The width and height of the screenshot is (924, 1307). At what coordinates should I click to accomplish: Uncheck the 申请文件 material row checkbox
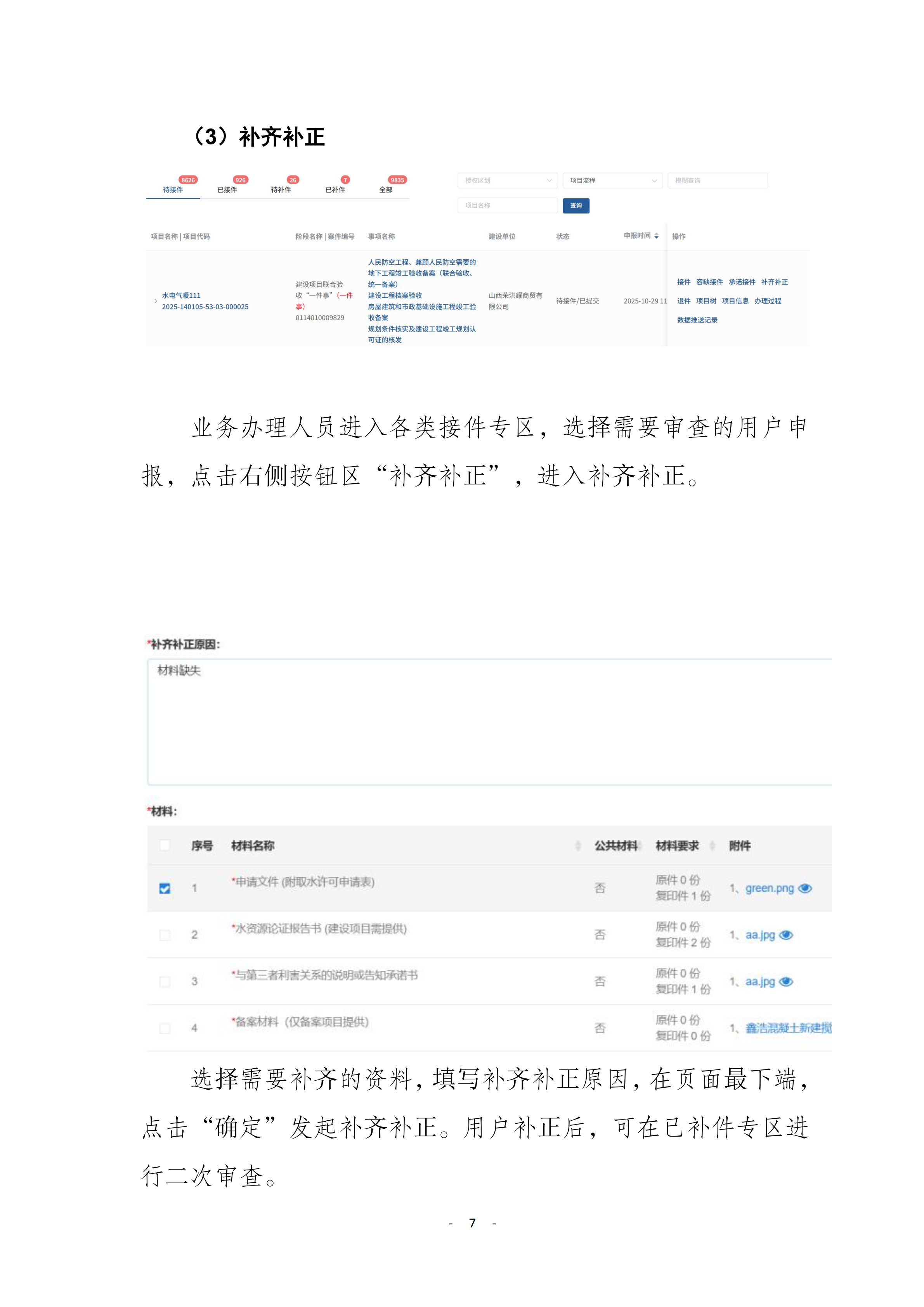coord(165,888)
